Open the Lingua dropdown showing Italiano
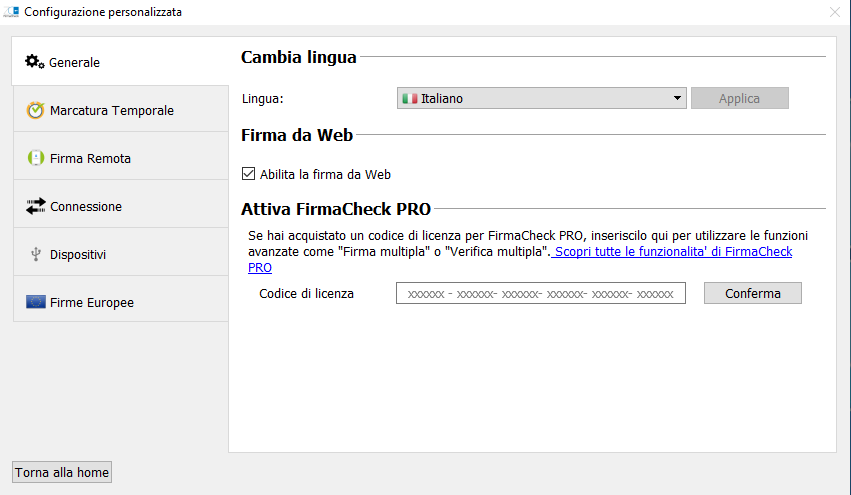851x495 pixels. [x=542, y=98]
